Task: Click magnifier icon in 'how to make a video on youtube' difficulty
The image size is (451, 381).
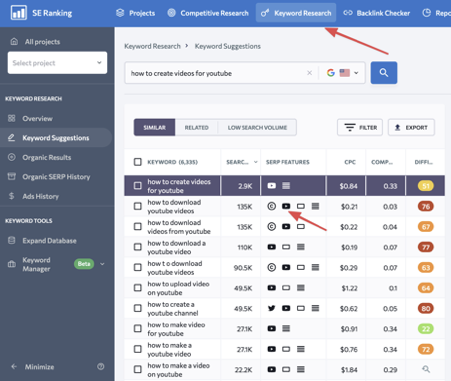Action: point(426,369)
